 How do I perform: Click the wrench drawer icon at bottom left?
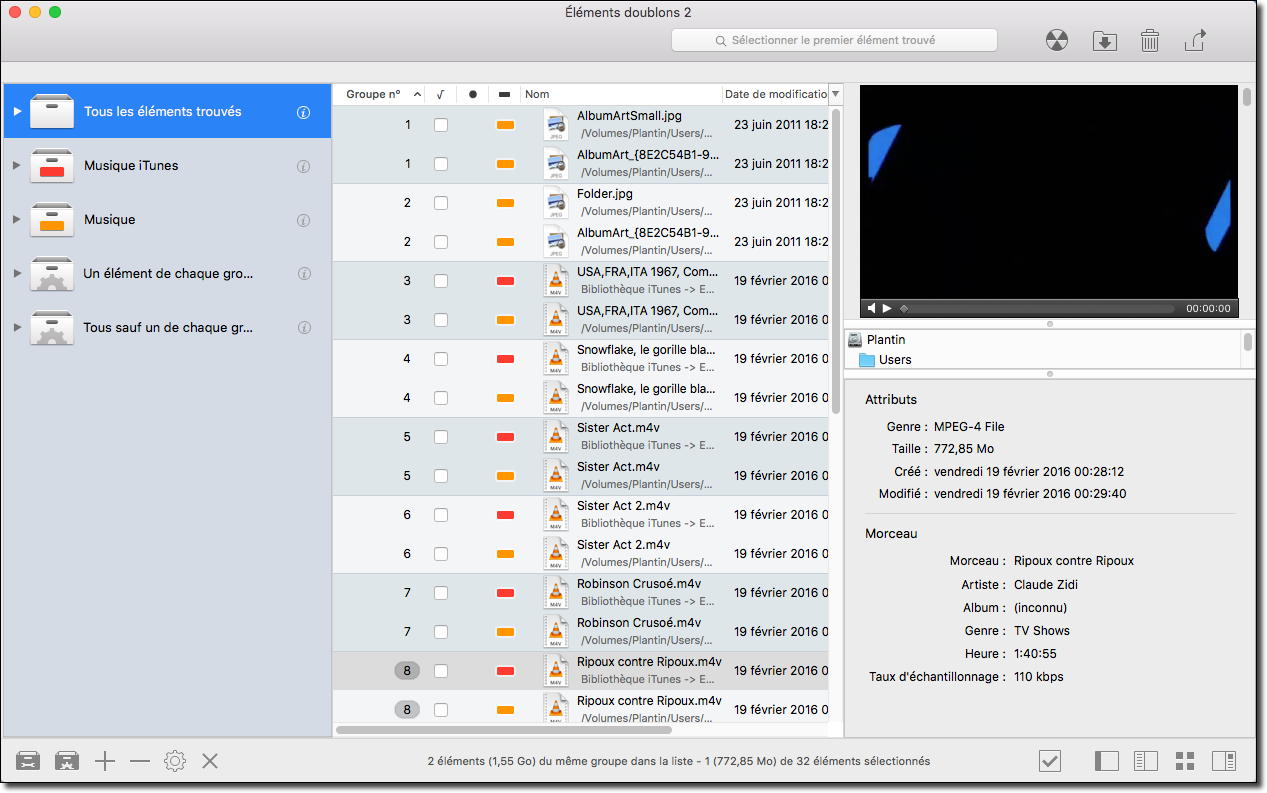28,761
